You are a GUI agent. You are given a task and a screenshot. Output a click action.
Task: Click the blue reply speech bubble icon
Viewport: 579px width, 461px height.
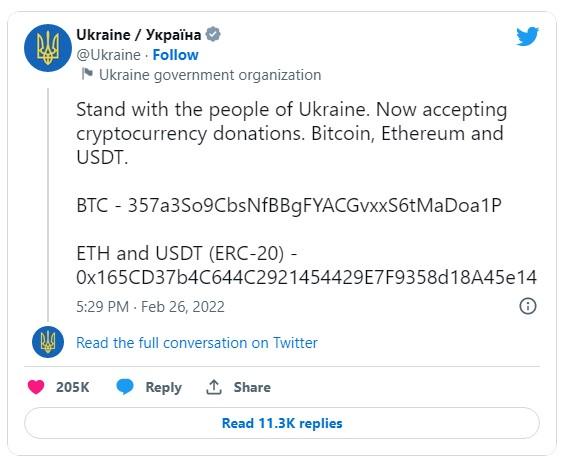125,387
